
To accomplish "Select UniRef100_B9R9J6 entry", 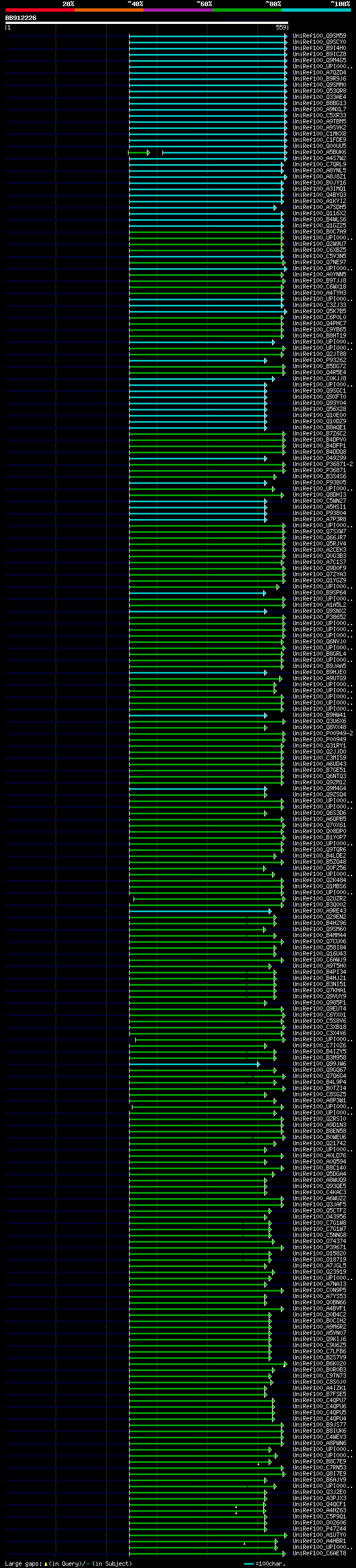I will (319, 79).
